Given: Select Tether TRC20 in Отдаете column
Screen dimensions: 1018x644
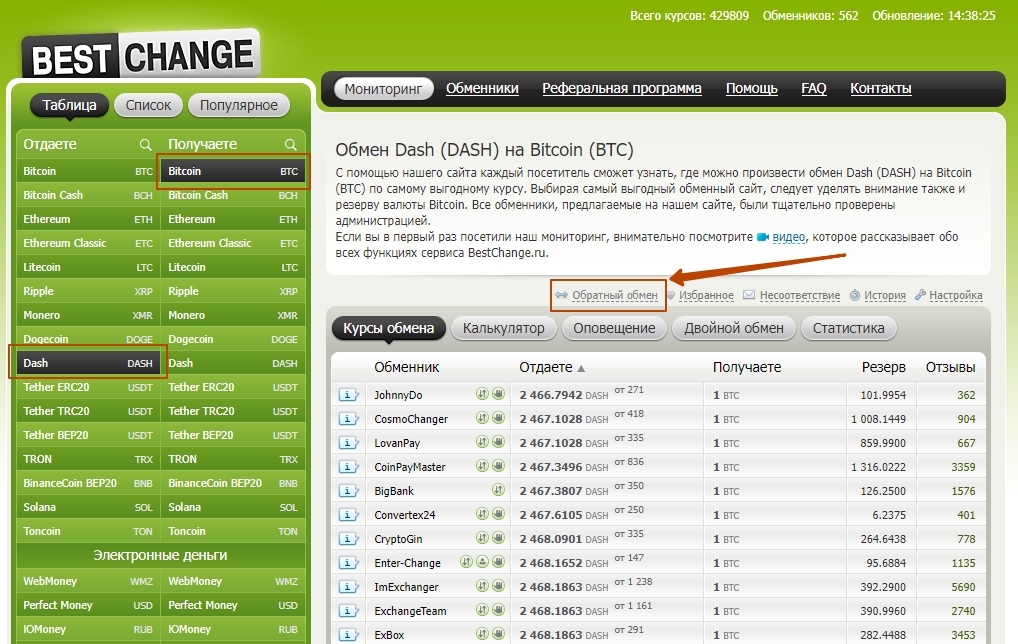Looking at the screenshot, I should (88, 412).
